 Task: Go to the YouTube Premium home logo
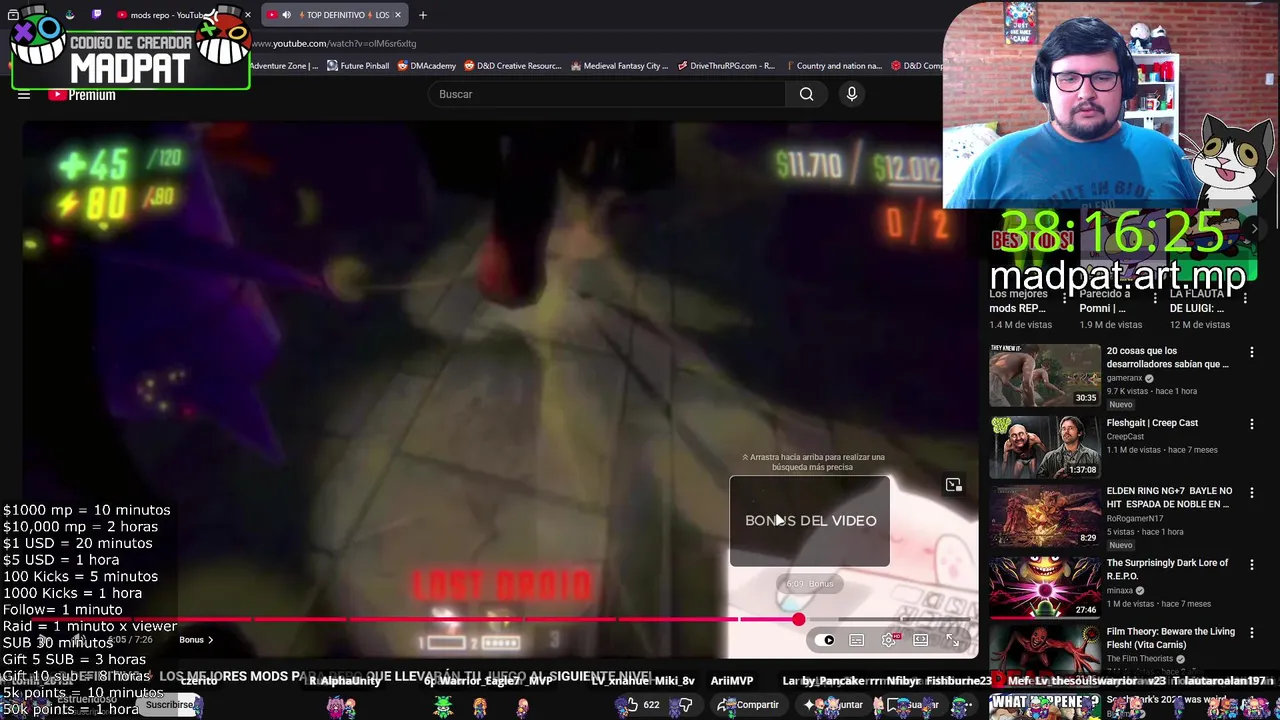(82, 95)
